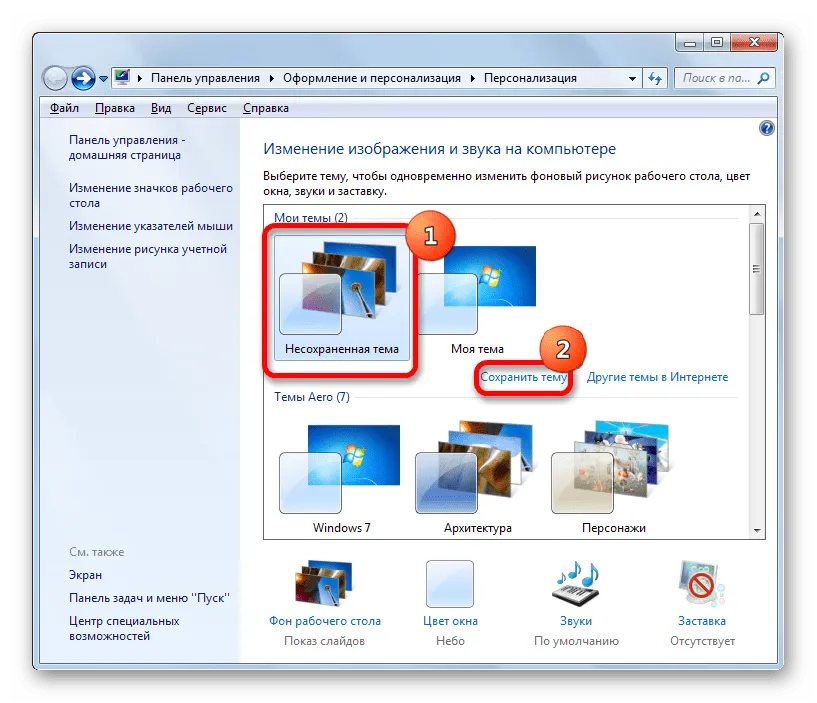This screenshot has width=817, height=703.
Task: Open Панель задач и меню "Пуск"
Action: point(149,598)
